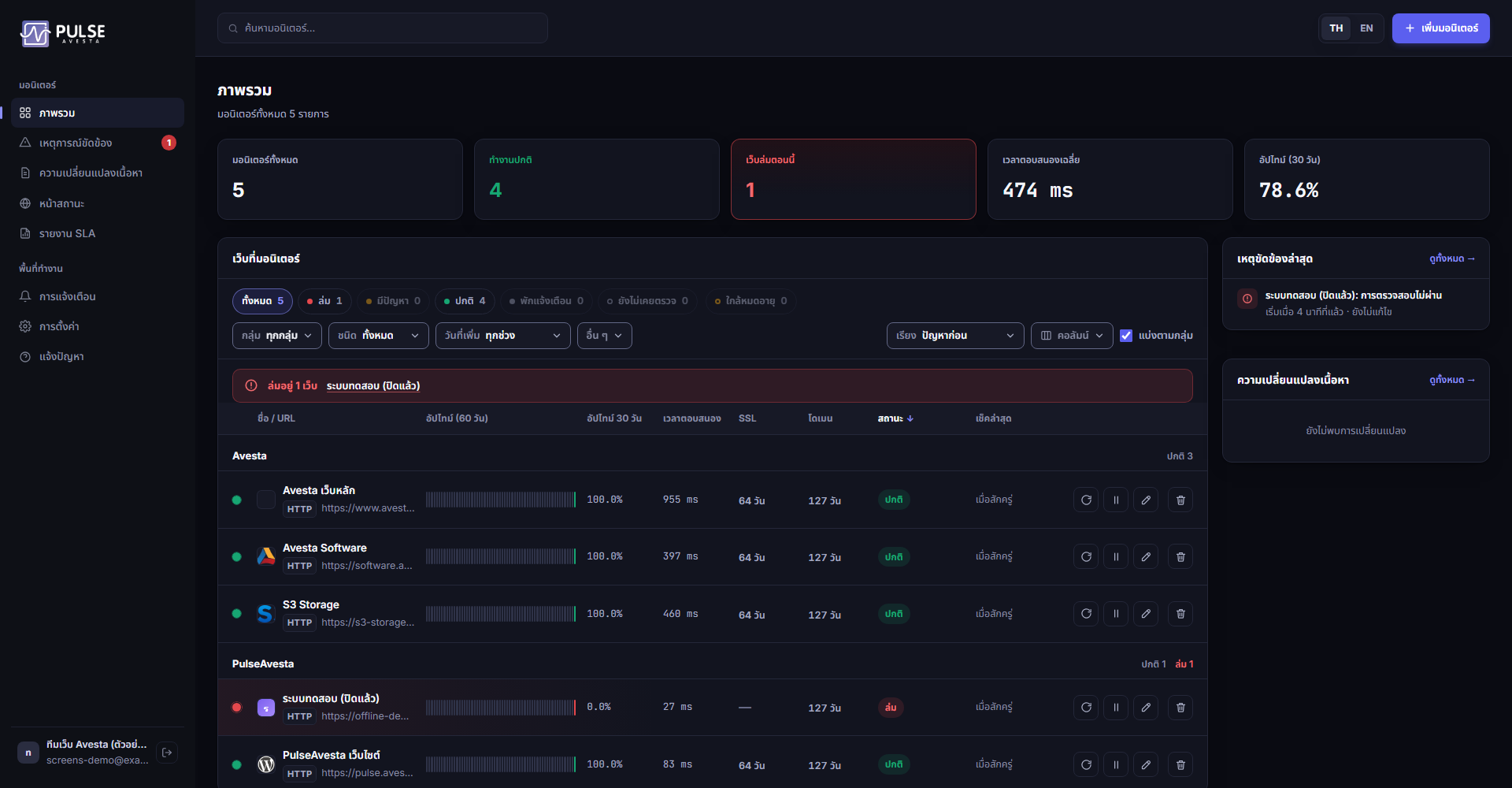Open the เรียง ปัญหาก่อน sort dropdown
This screenshot has width=1512, height=788.
pos(955,335)
